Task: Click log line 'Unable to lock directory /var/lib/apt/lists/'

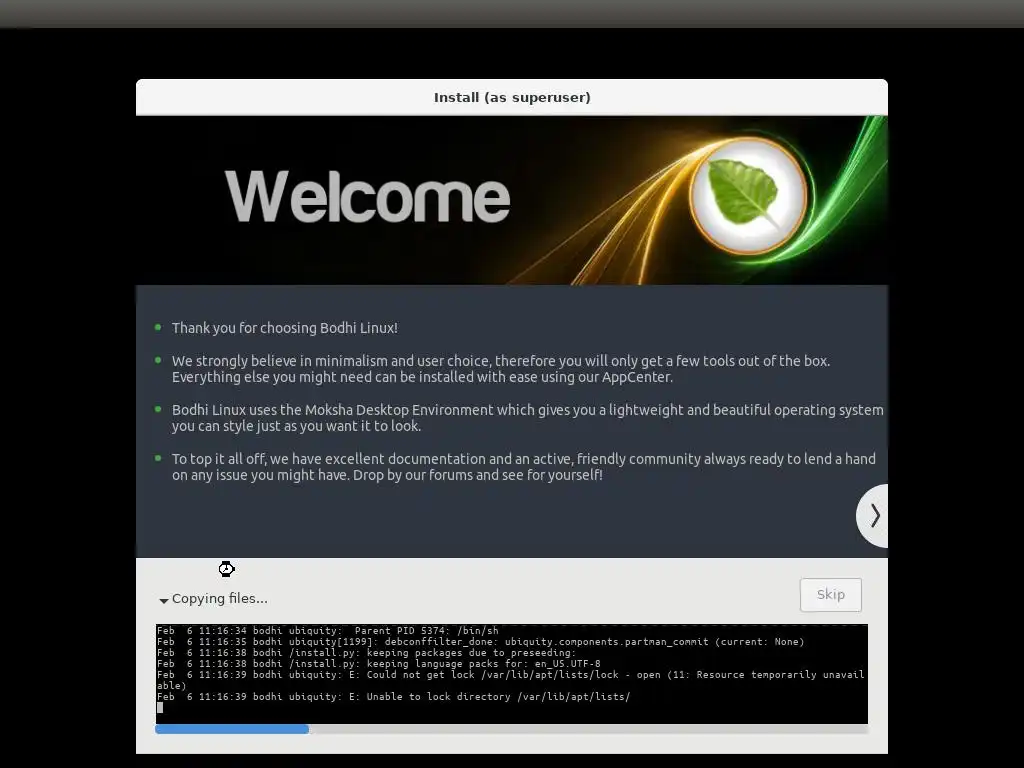Action: [x=394, y=697]
